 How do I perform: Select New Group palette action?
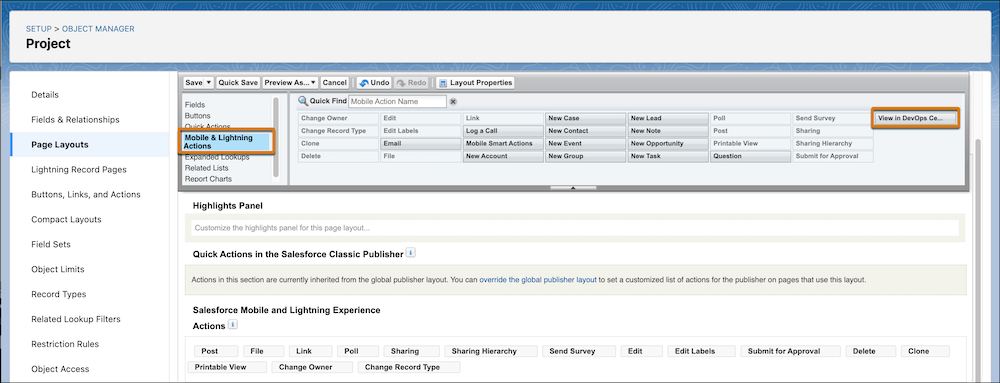pyautogui.click(x=585, y=156)
